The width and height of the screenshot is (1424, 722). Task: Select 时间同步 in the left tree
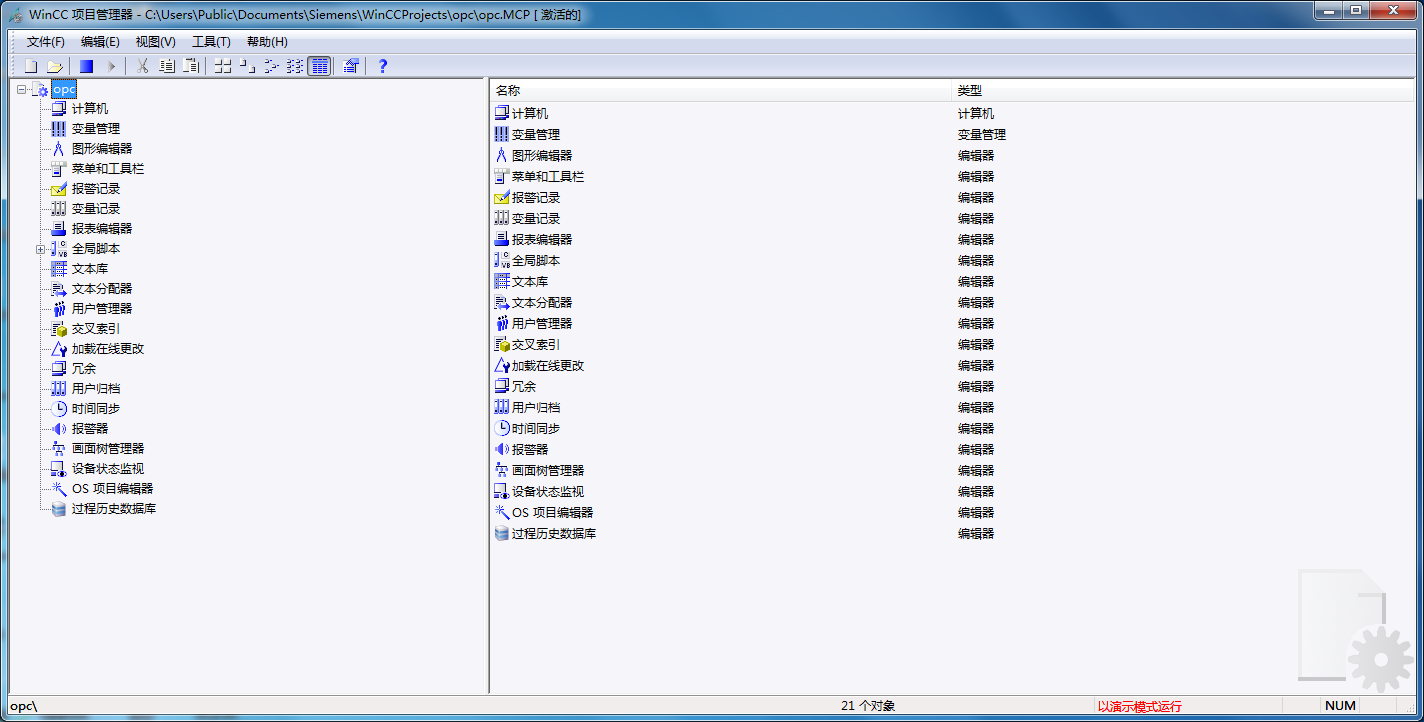pyautogui.click(x=96, y=409)
